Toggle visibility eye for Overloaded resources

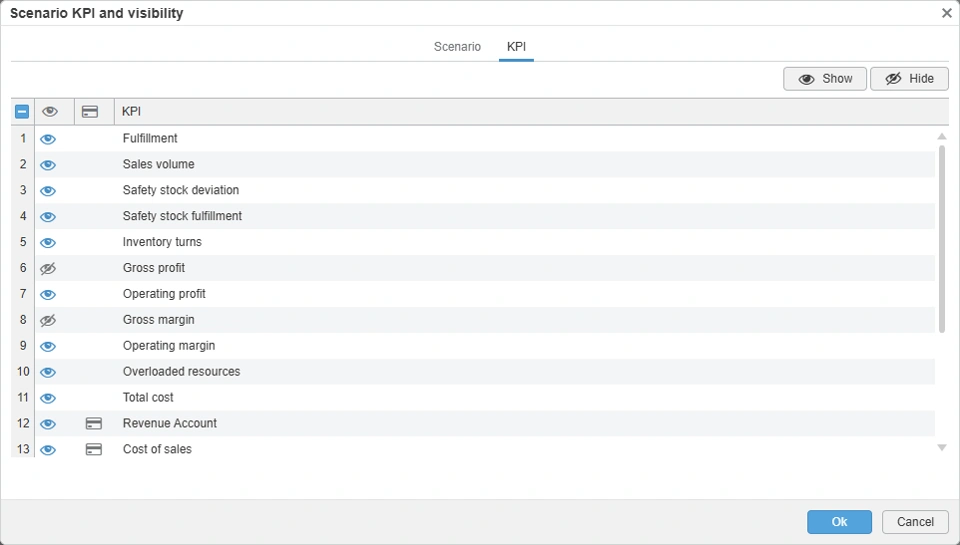[48, 372]
